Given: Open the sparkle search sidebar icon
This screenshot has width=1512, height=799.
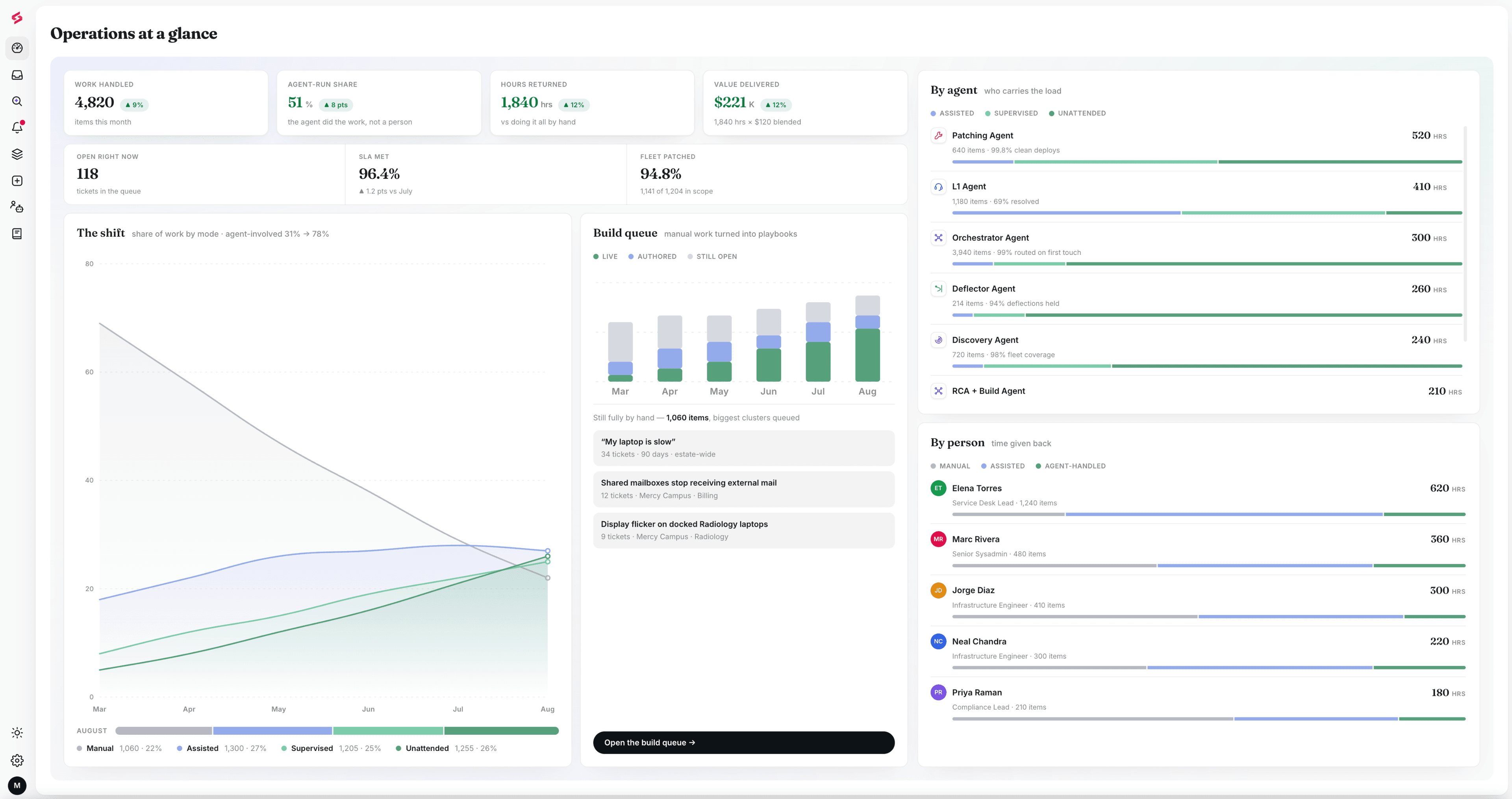Looking at the screenshot, I should tap(17, 101).
